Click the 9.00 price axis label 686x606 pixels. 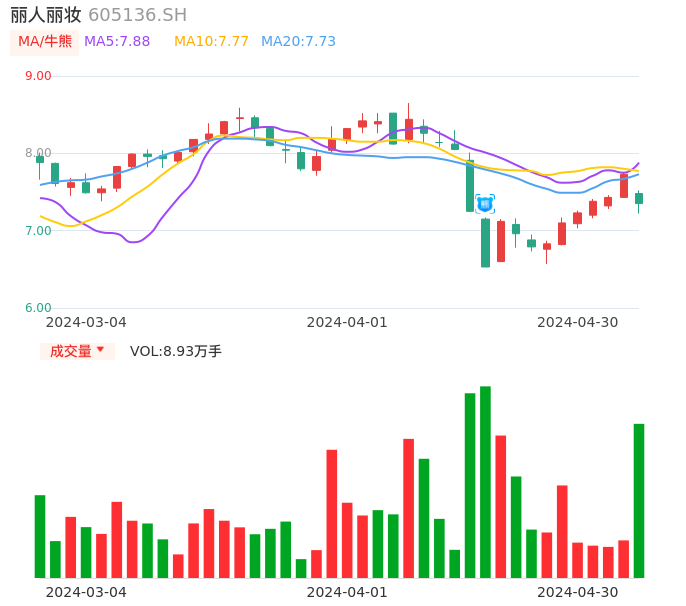pos(38,76)
